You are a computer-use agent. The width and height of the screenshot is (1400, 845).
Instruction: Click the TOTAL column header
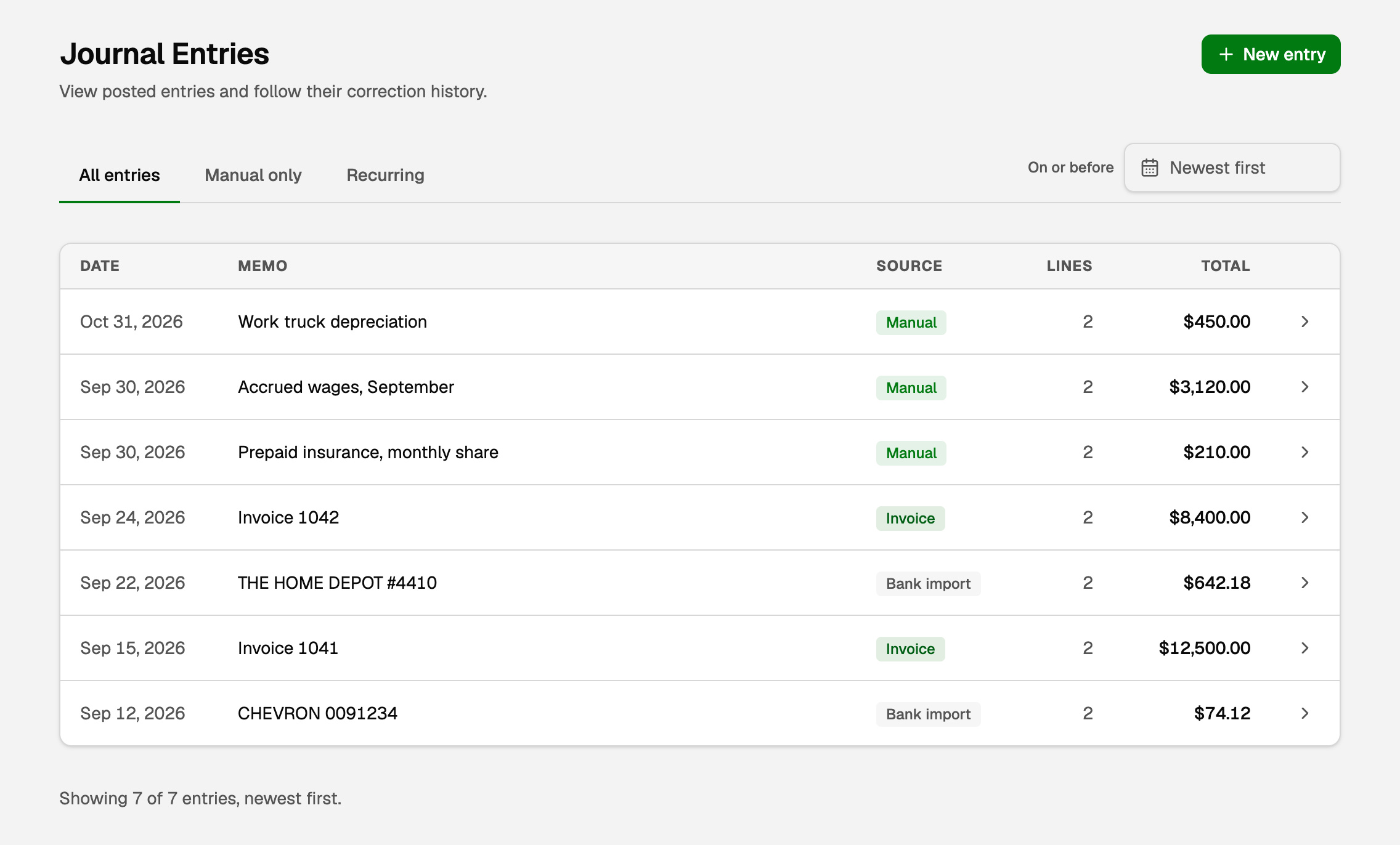1226,266
